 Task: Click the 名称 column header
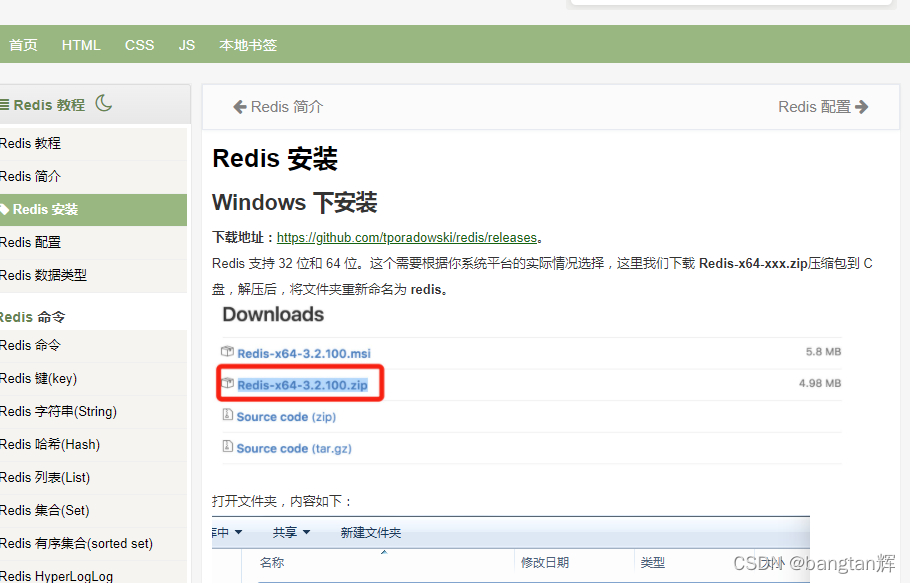tap(272, 562)
